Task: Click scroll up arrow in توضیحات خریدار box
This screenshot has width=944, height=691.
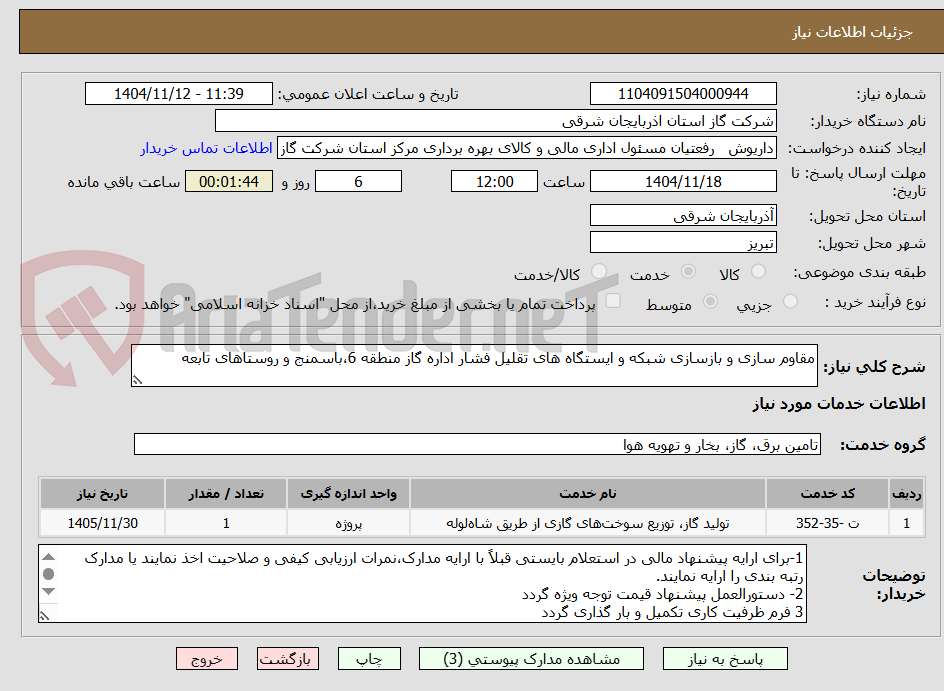Action: tap(49, 557)
